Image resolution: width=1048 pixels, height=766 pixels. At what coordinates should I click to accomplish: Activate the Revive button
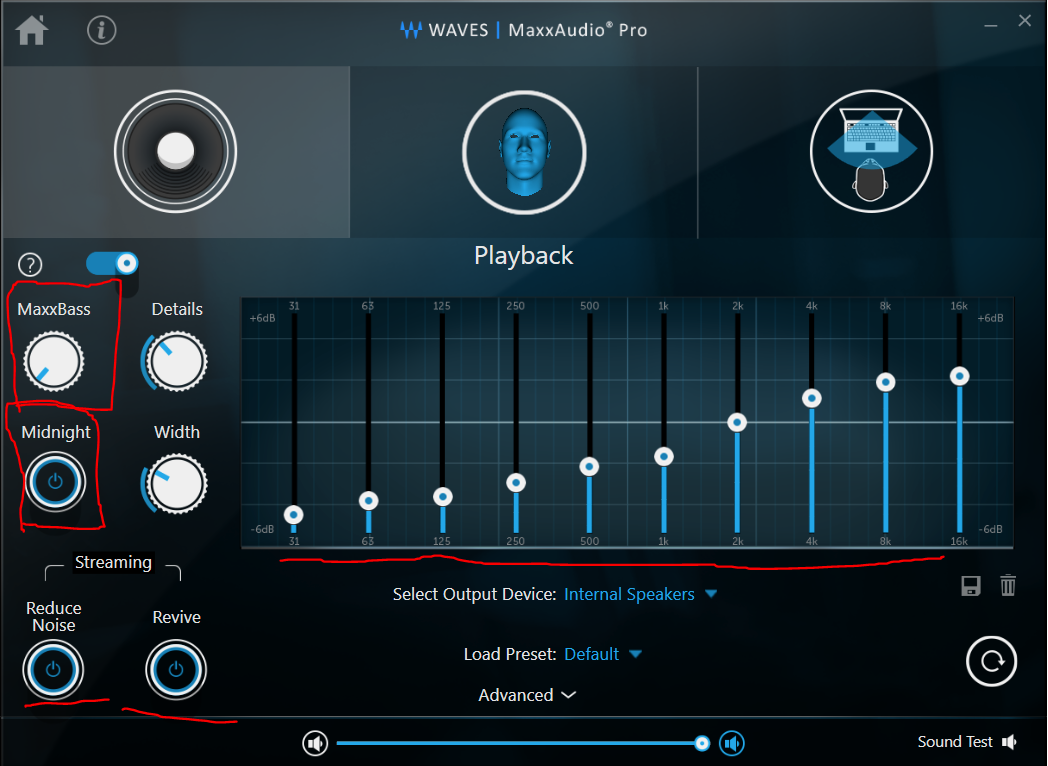pos(176,669)
